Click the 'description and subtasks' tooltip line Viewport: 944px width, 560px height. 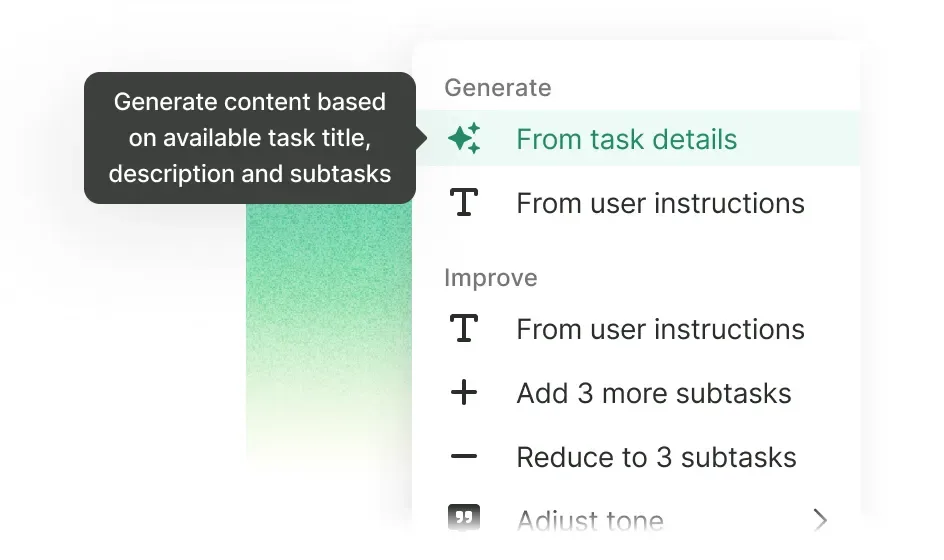[x=249, y=173]
